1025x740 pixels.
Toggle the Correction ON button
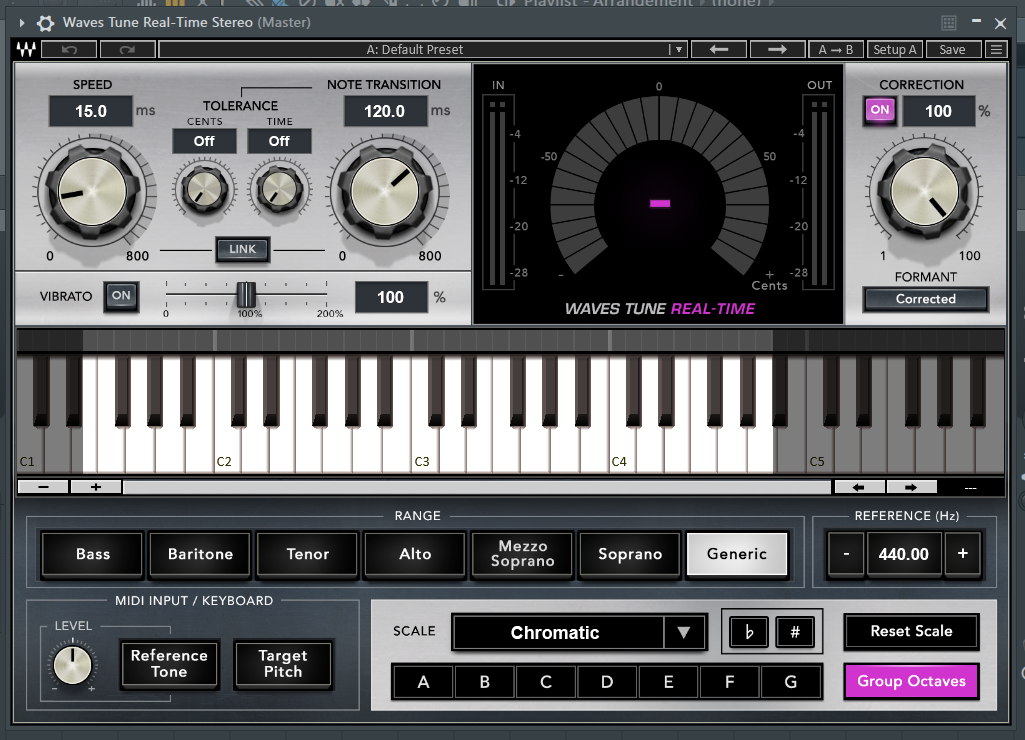880,110
